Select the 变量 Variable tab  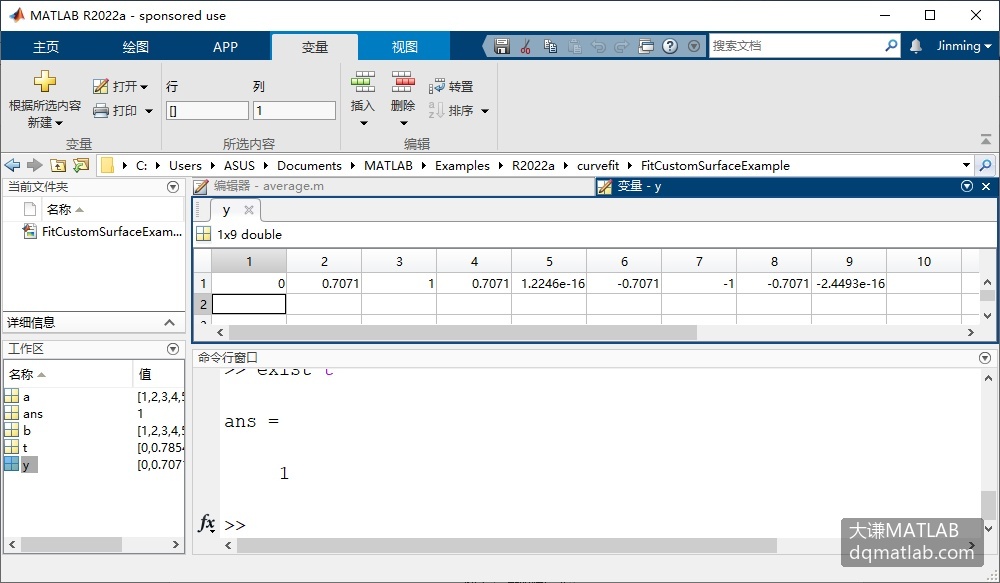pos(314,47)
